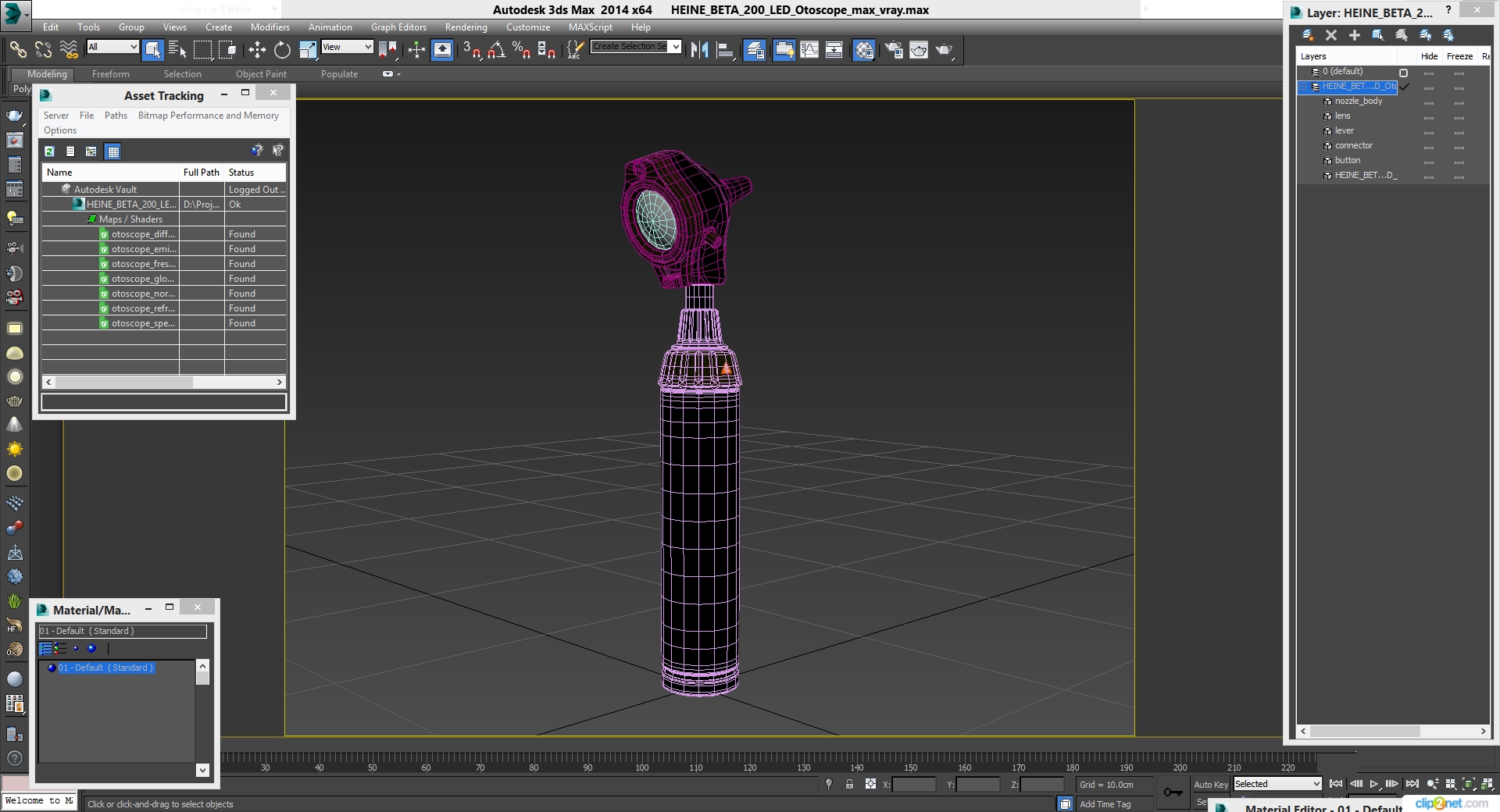
Task: Toggle the 3D Snaps button
Action: (x=471, y=50)
